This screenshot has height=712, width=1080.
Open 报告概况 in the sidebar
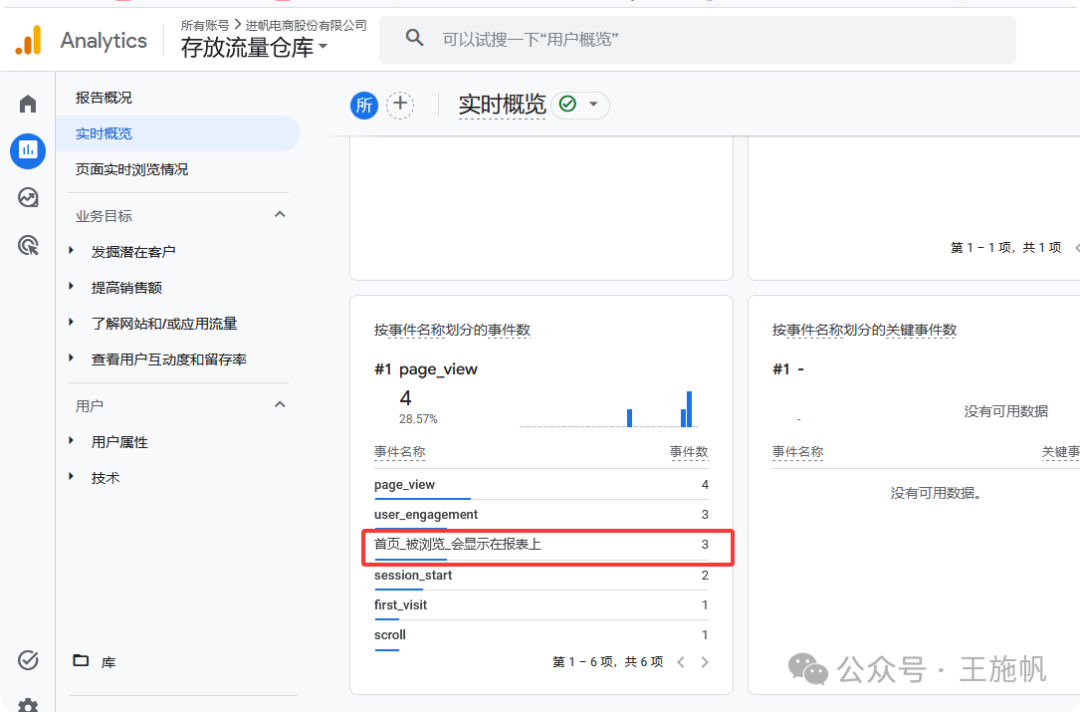(x=103, y=98)
